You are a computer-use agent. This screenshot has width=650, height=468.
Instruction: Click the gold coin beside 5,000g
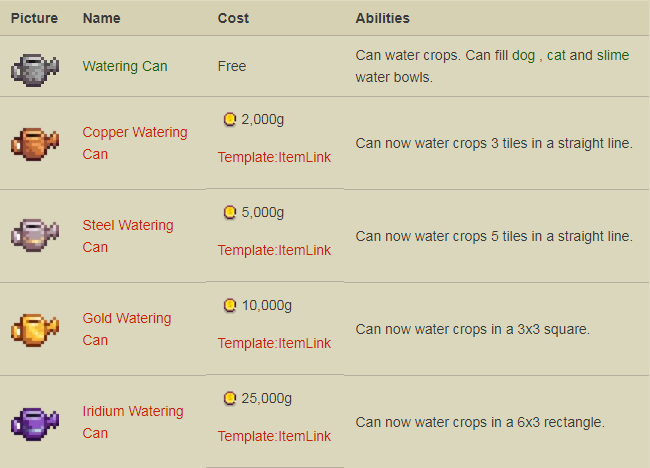230,213
